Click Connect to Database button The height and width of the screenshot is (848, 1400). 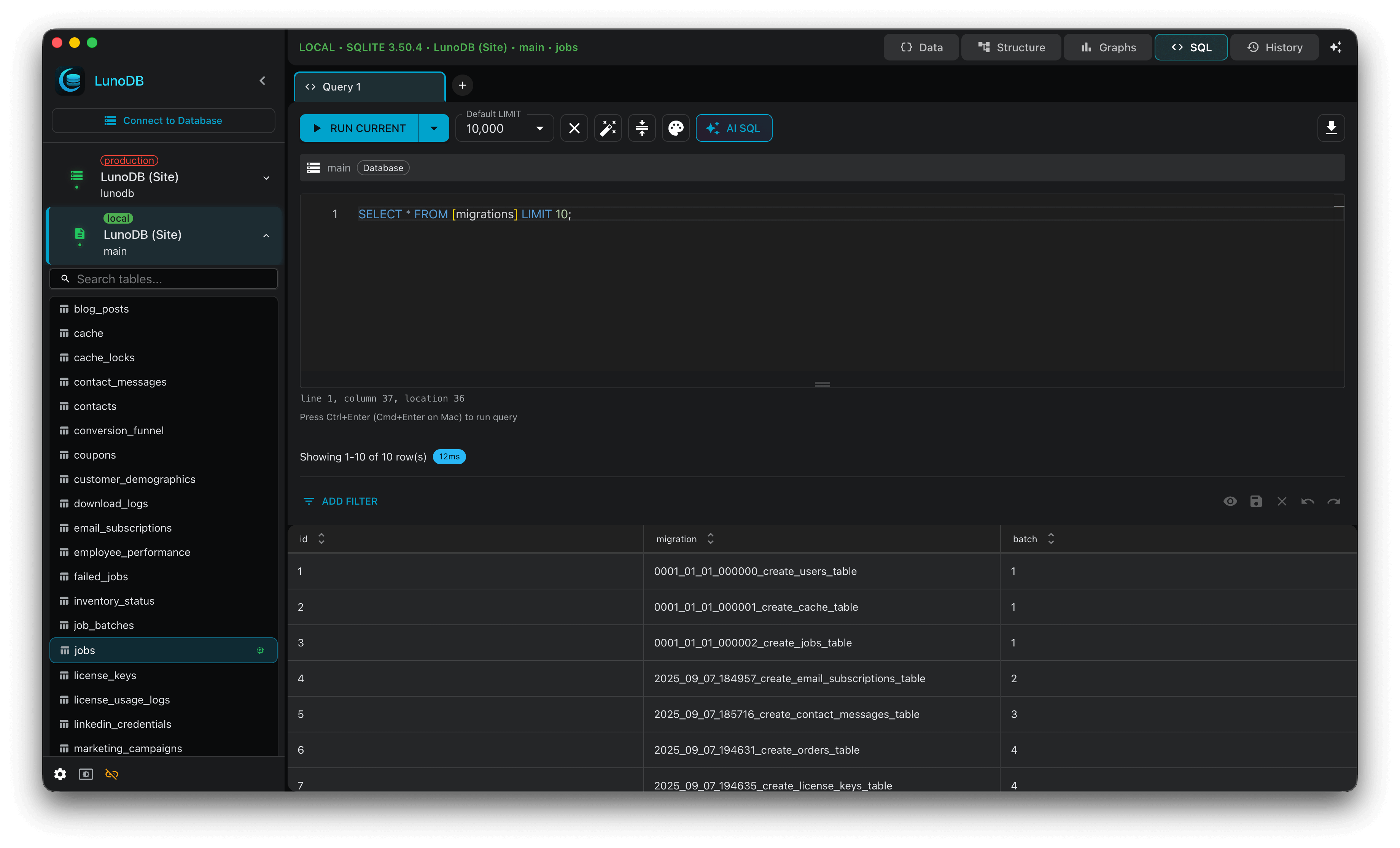[x=164, y=121]
